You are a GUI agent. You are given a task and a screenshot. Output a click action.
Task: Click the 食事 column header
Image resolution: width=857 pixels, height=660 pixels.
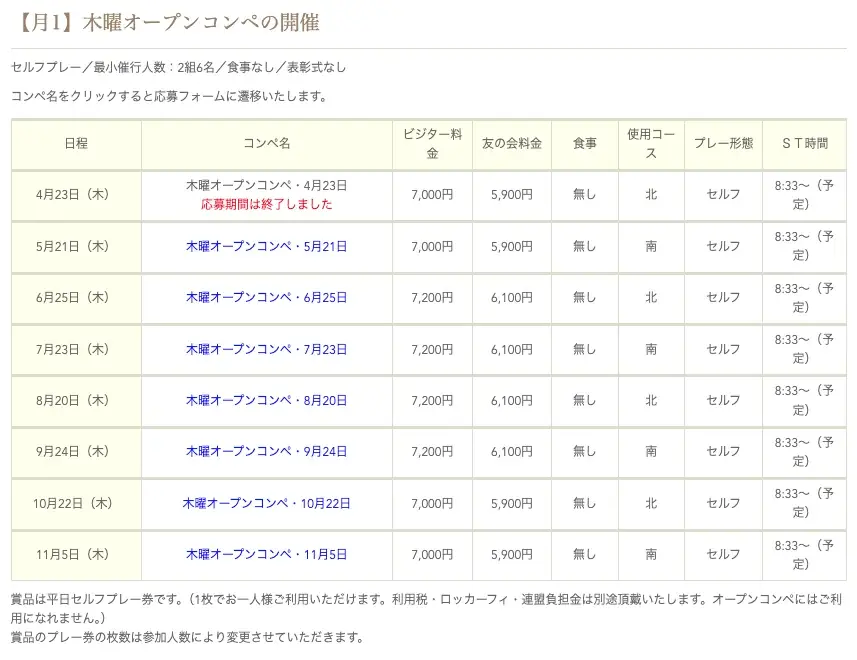coord(584,143)
